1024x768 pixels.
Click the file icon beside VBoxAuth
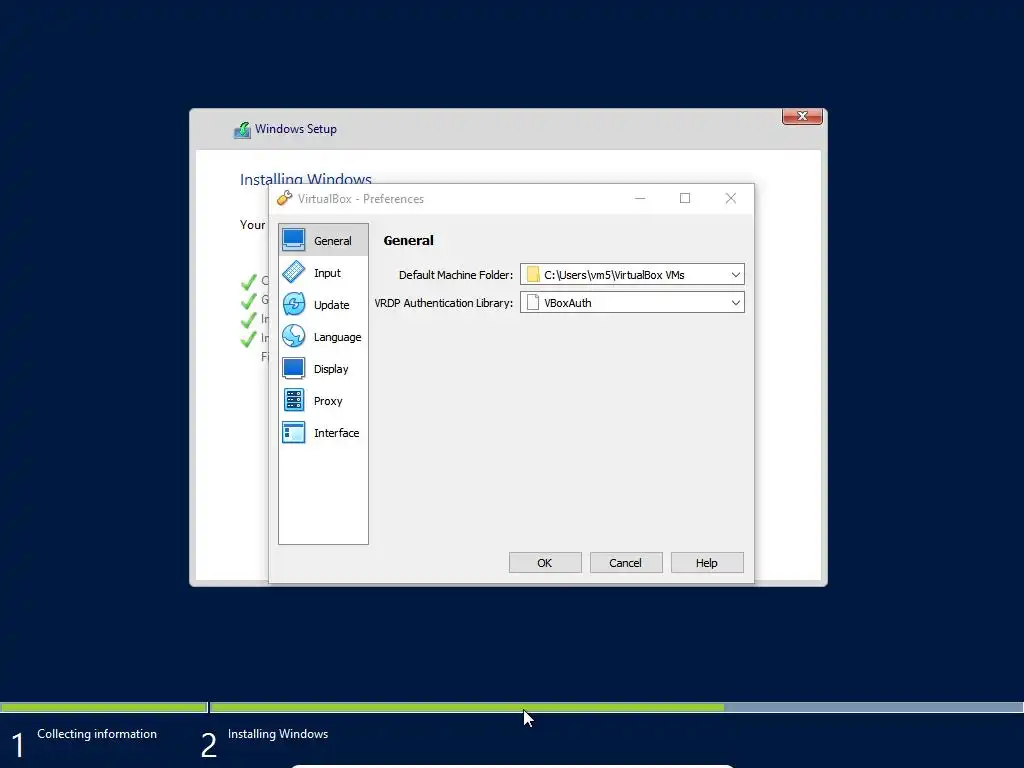pyautogui.click(x=533, y=303)
